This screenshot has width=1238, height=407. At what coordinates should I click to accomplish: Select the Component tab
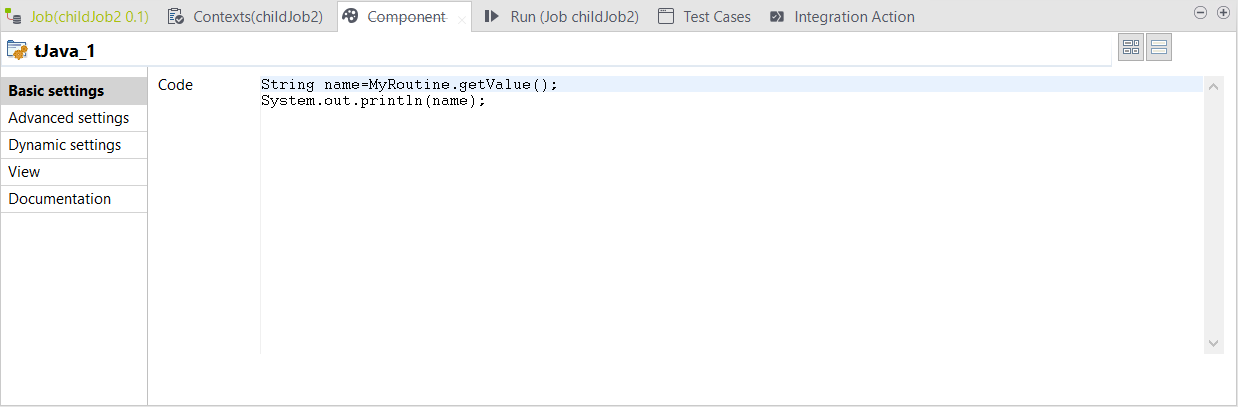click(405, 17)
